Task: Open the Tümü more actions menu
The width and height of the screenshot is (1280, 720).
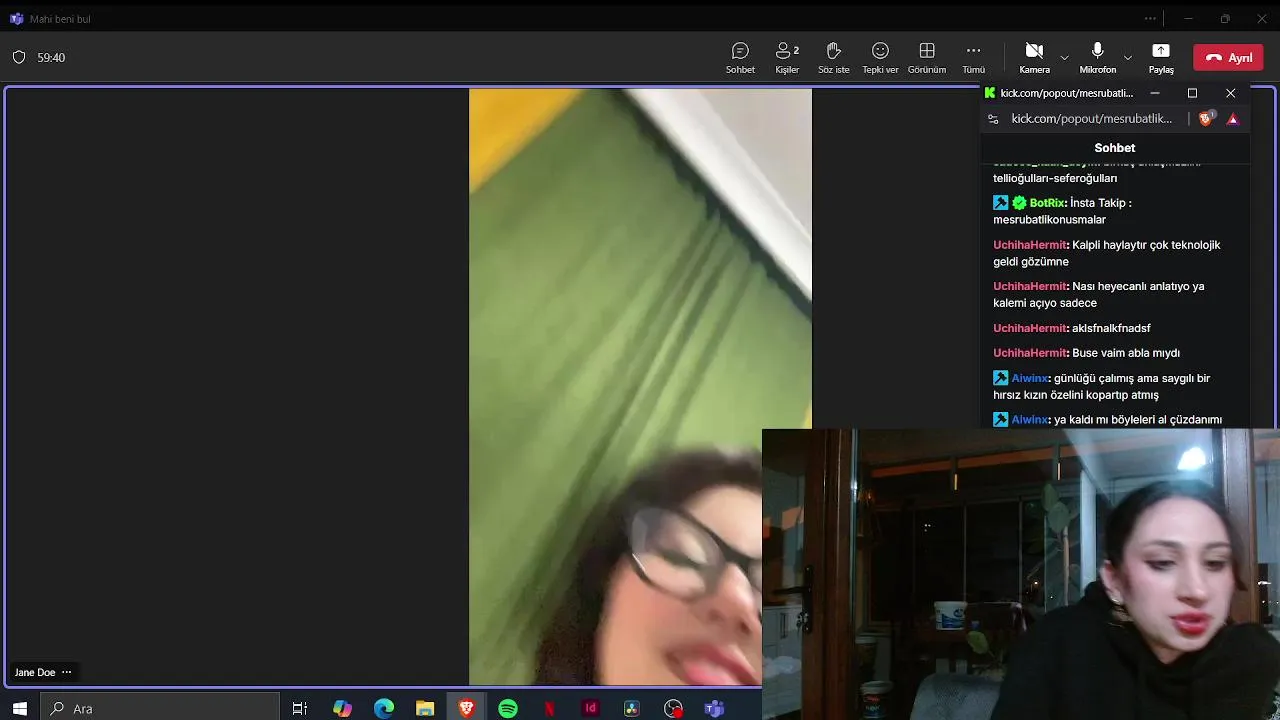Action: 973,58
